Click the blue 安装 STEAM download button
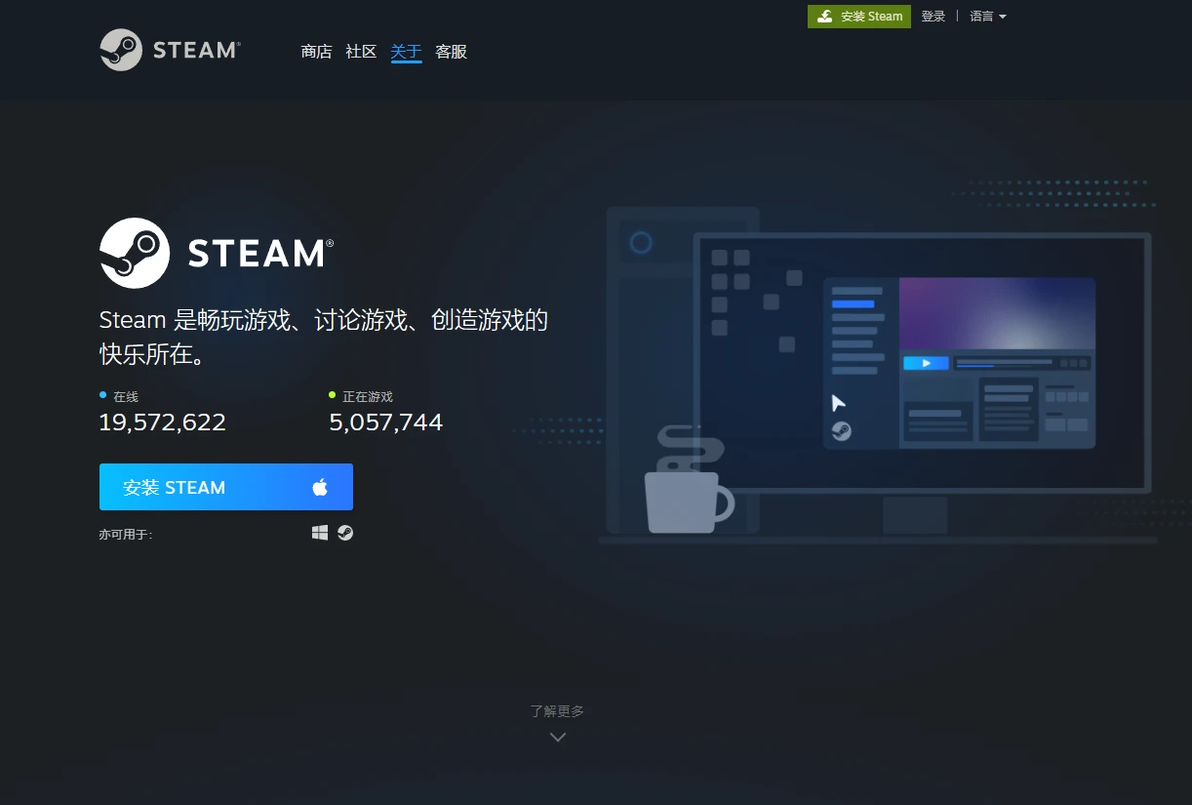Screen dimensions: 1192x805 coord(226,486)
